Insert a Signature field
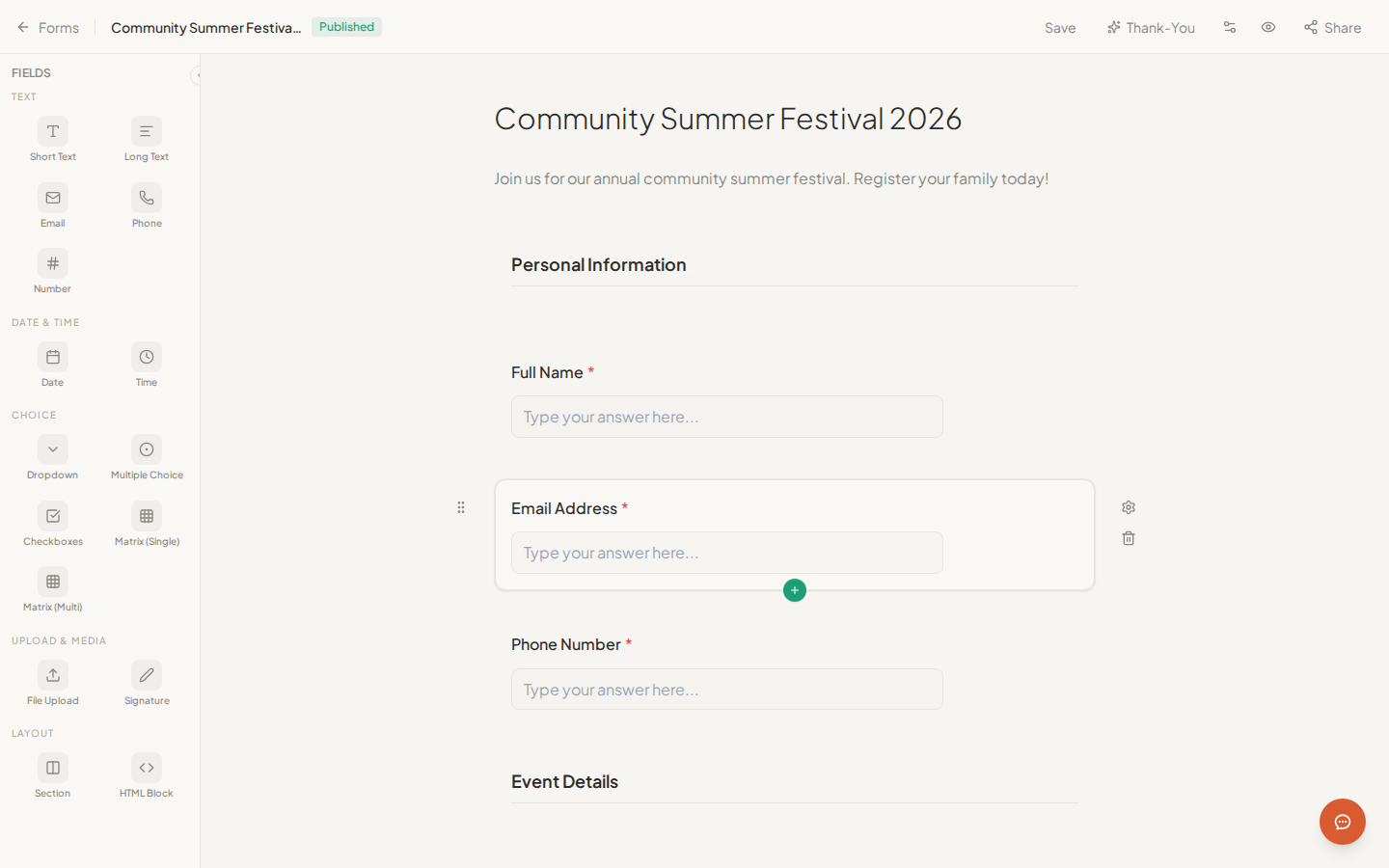Image resolution: width=1389 pixels, height=868 pixels. [146, 682]
